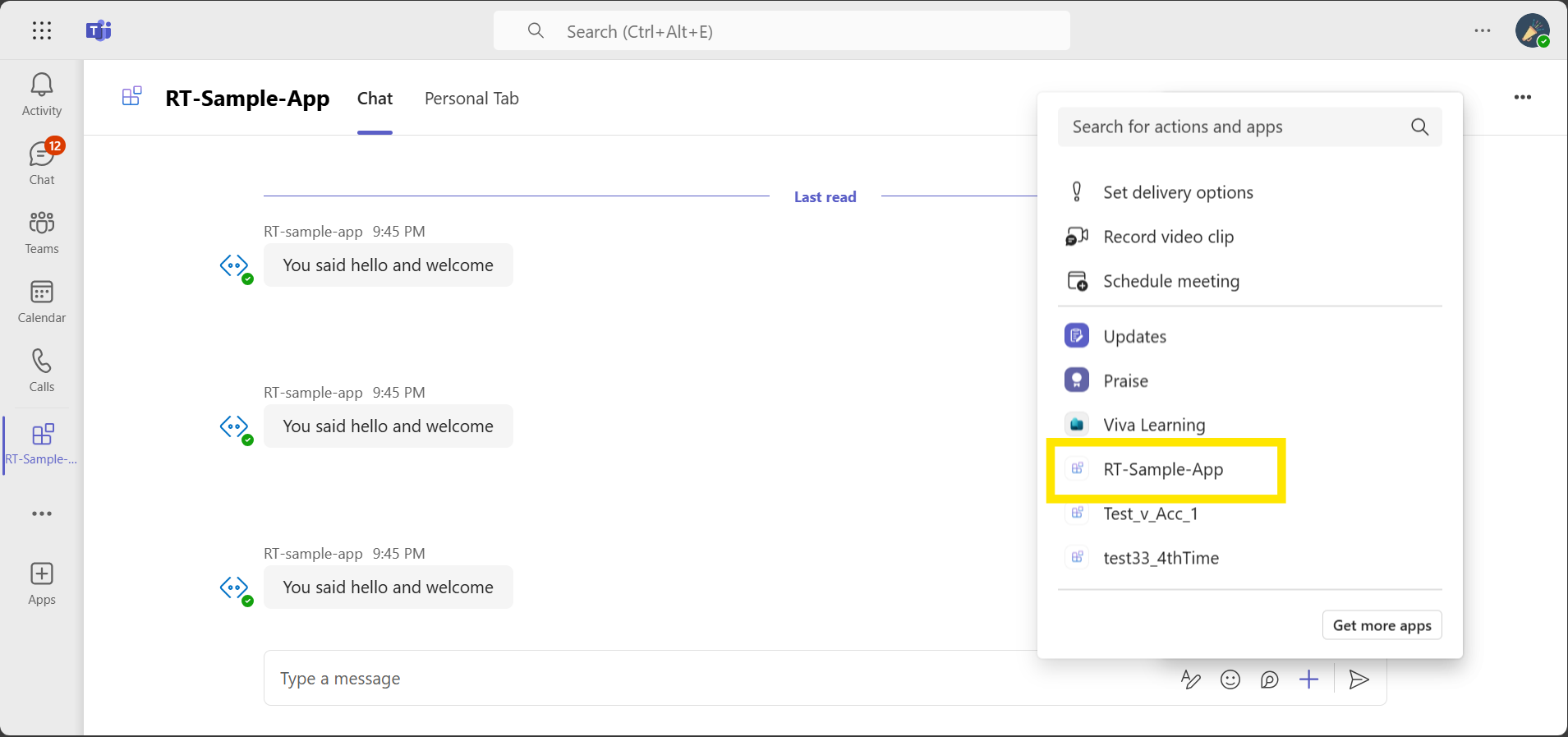The image size is (1568, 737).
Task: Click Get more apps button
Action: [x=1382, y=625]
